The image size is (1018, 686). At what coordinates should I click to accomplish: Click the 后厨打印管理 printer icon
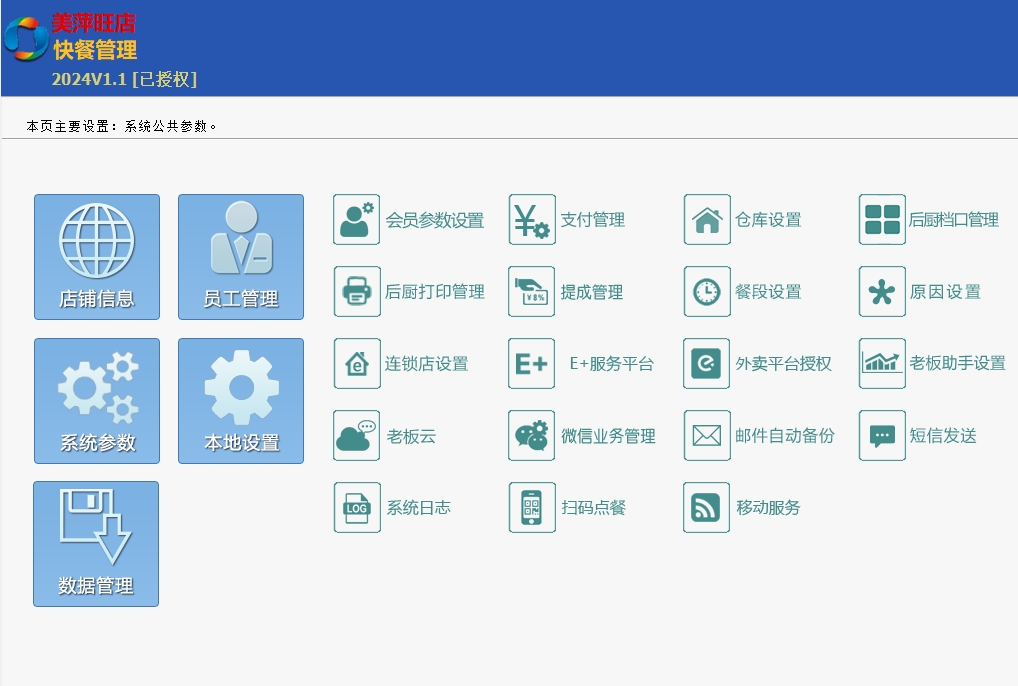point(357,292)
